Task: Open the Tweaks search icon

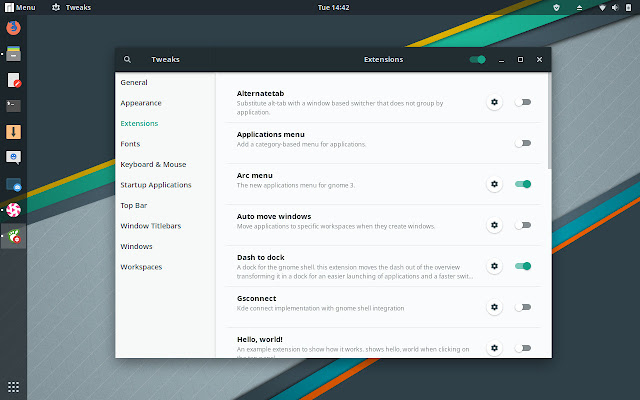Action: pyautogui.click(x=127, y=60)
